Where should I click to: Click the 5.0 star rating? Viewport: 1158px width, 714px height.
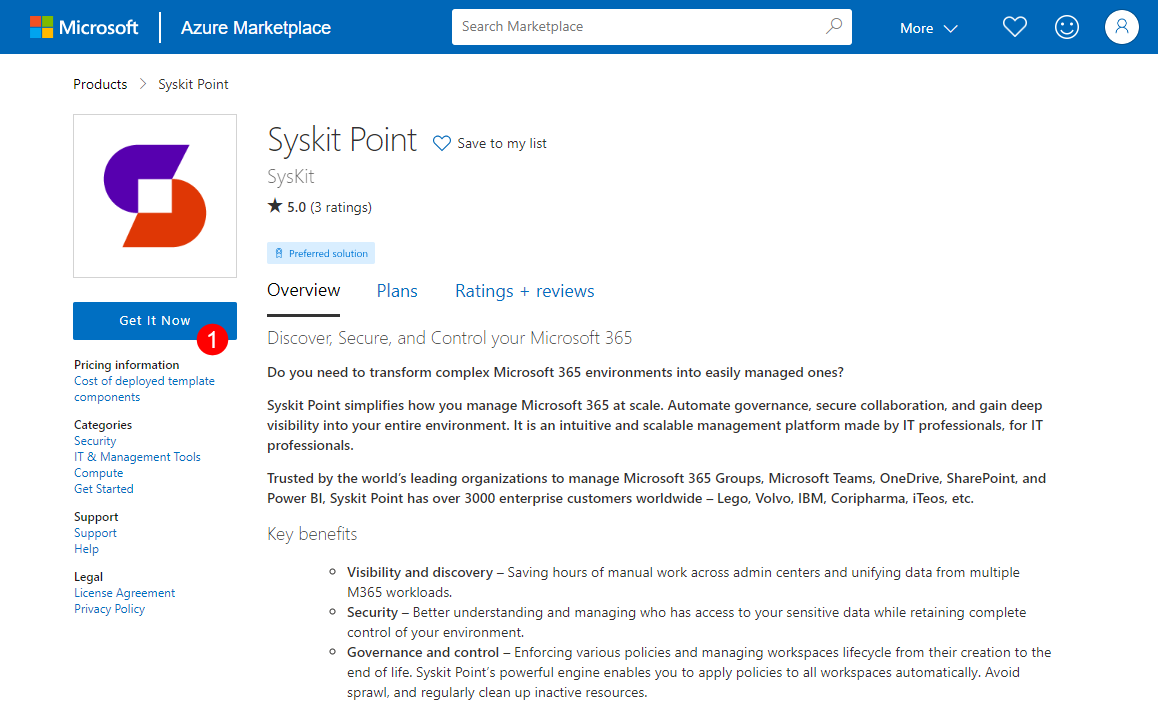coord(292,207)
